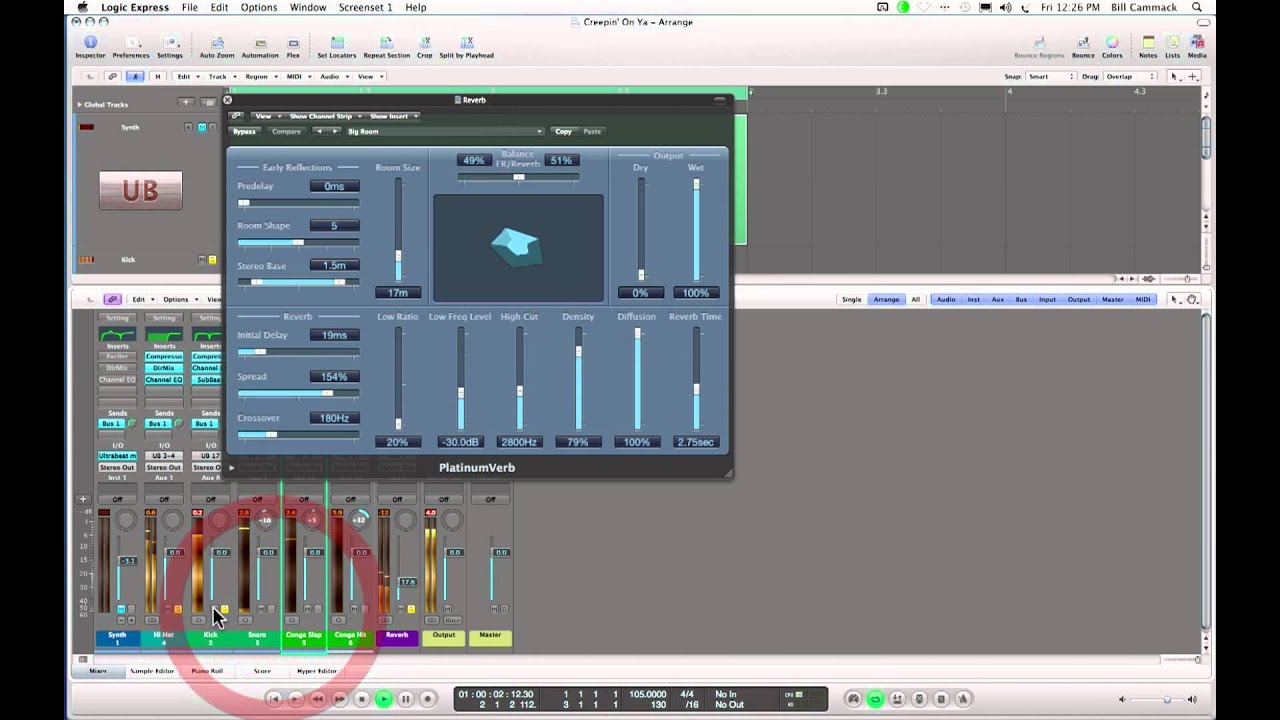Image resolution: width=1280 pixels, height=720 pixels.
Task: Open the Reverb plugin View menu
Action: [266, 116]
